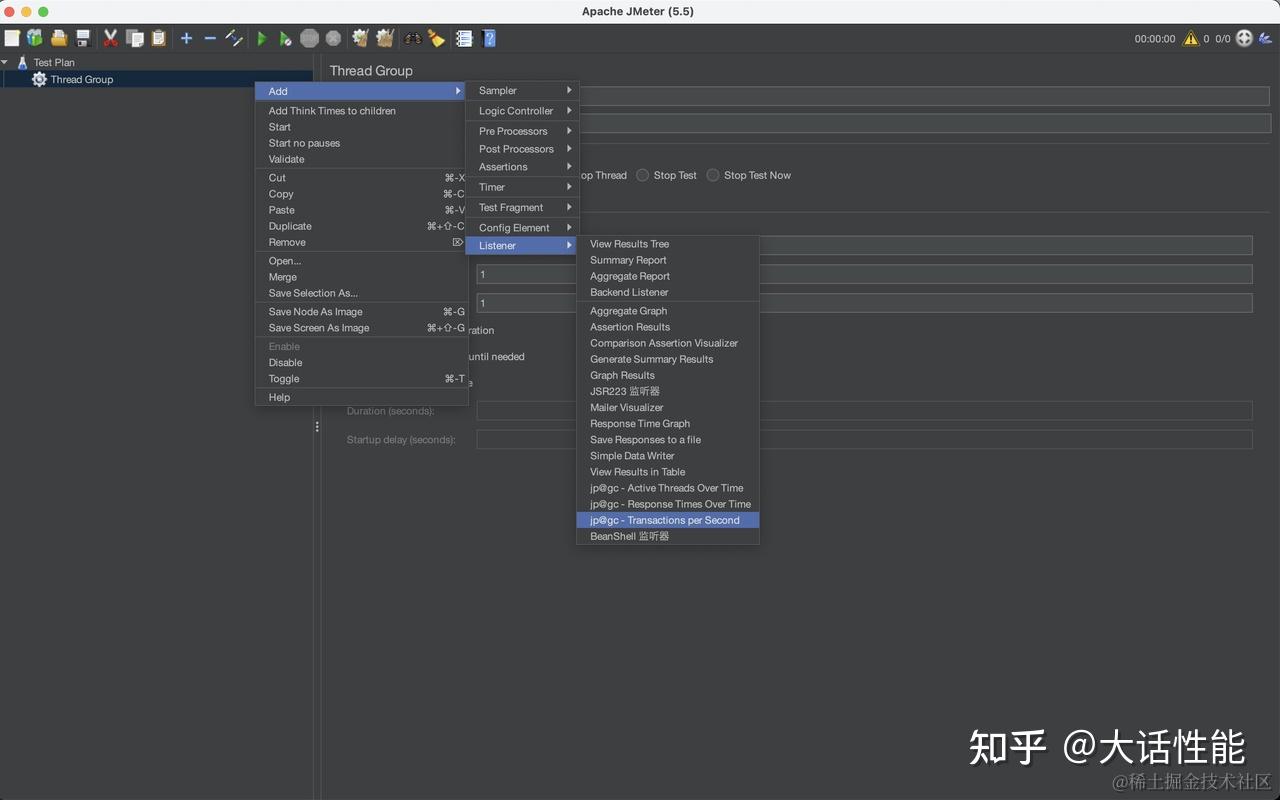The width and height of the screenshot is (1280, 800).
Task: Click the Toggle enable/disable toolbar icon
Action: tap(234, 38)
